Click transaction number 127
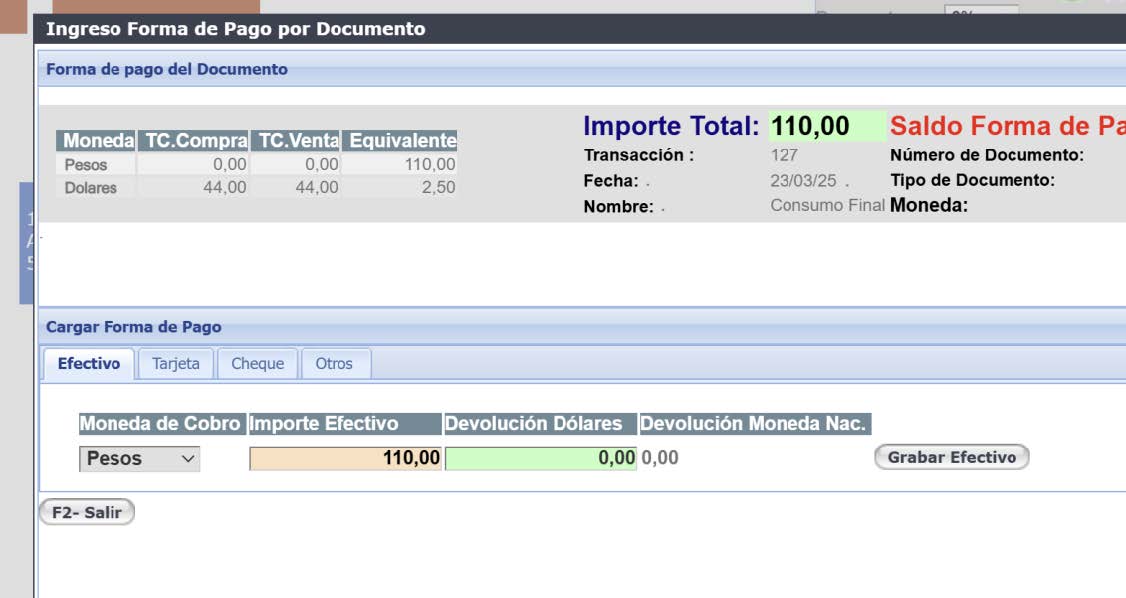The height and width of the screenshot is (598, 1126). tap(784, 156)
